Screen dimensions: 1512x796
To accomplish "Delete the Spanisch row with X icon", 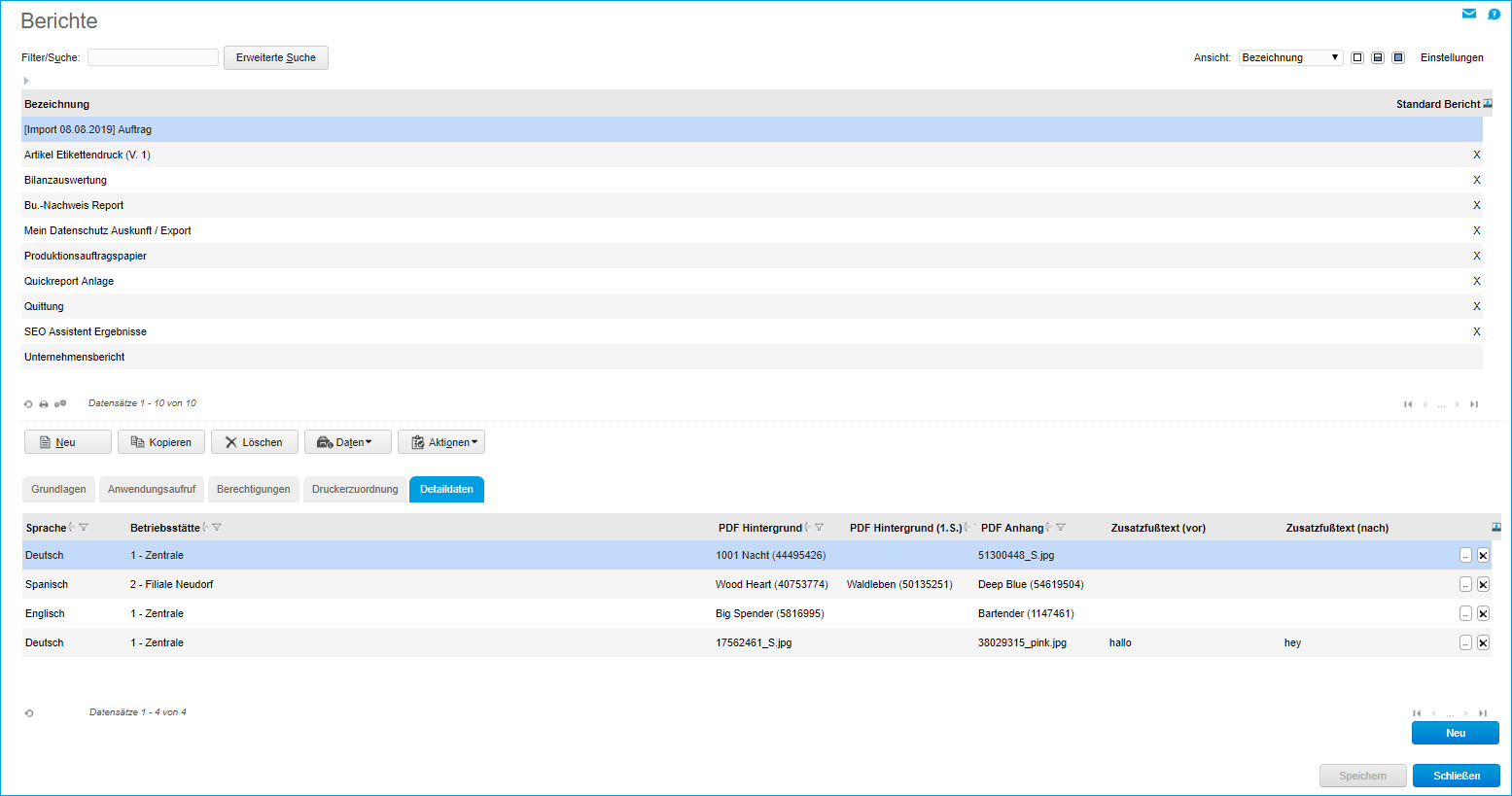I will [1483, 584].
